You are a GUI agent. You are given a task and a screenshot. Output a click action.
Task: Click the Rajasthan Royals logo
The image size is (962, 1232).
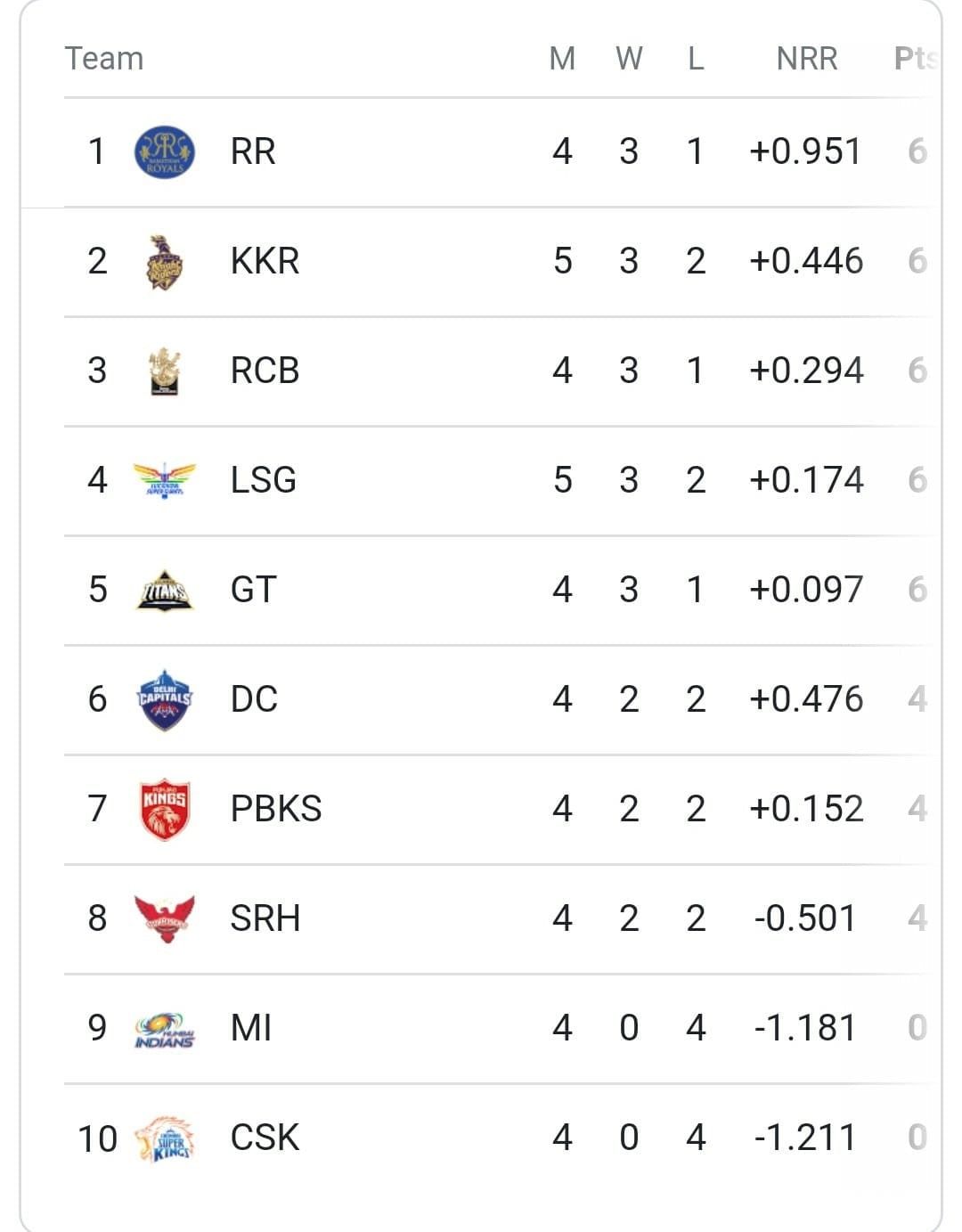pyautogui.click(x=165, y=152)
